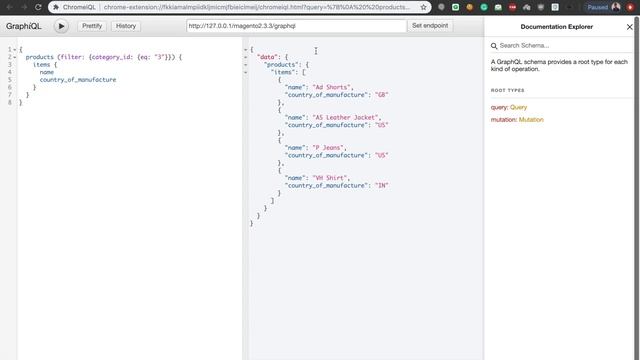The height and width of the screenshot is (360, 640).
Task: Click the gray round extension icon
Action: [441, 7]
